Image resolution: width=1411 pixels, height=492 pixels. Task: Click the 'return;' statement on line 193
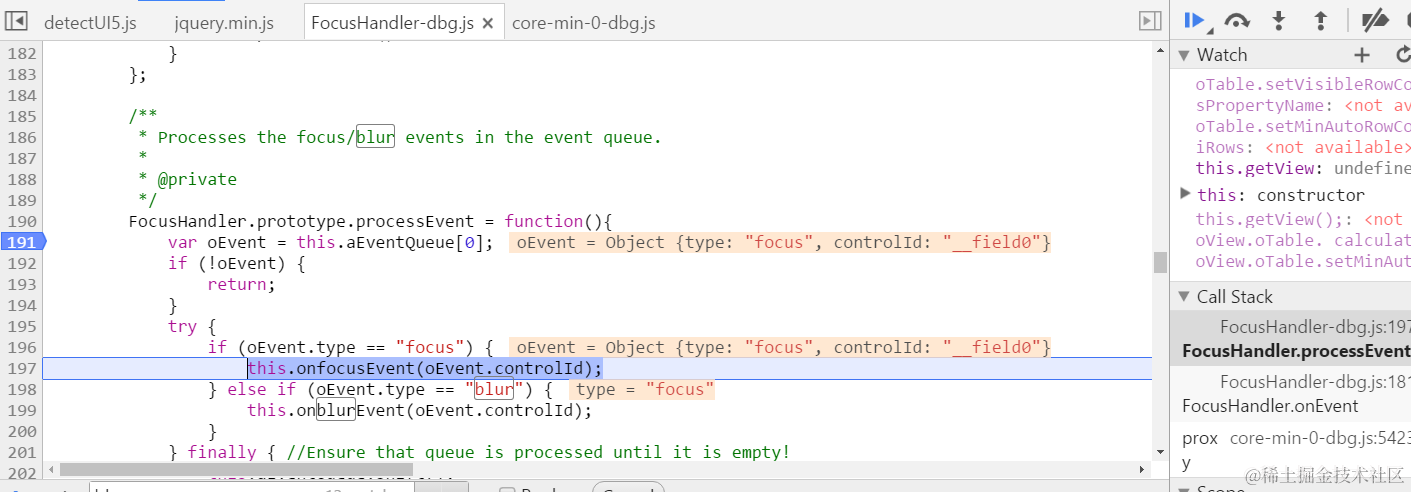coord(241,284)
